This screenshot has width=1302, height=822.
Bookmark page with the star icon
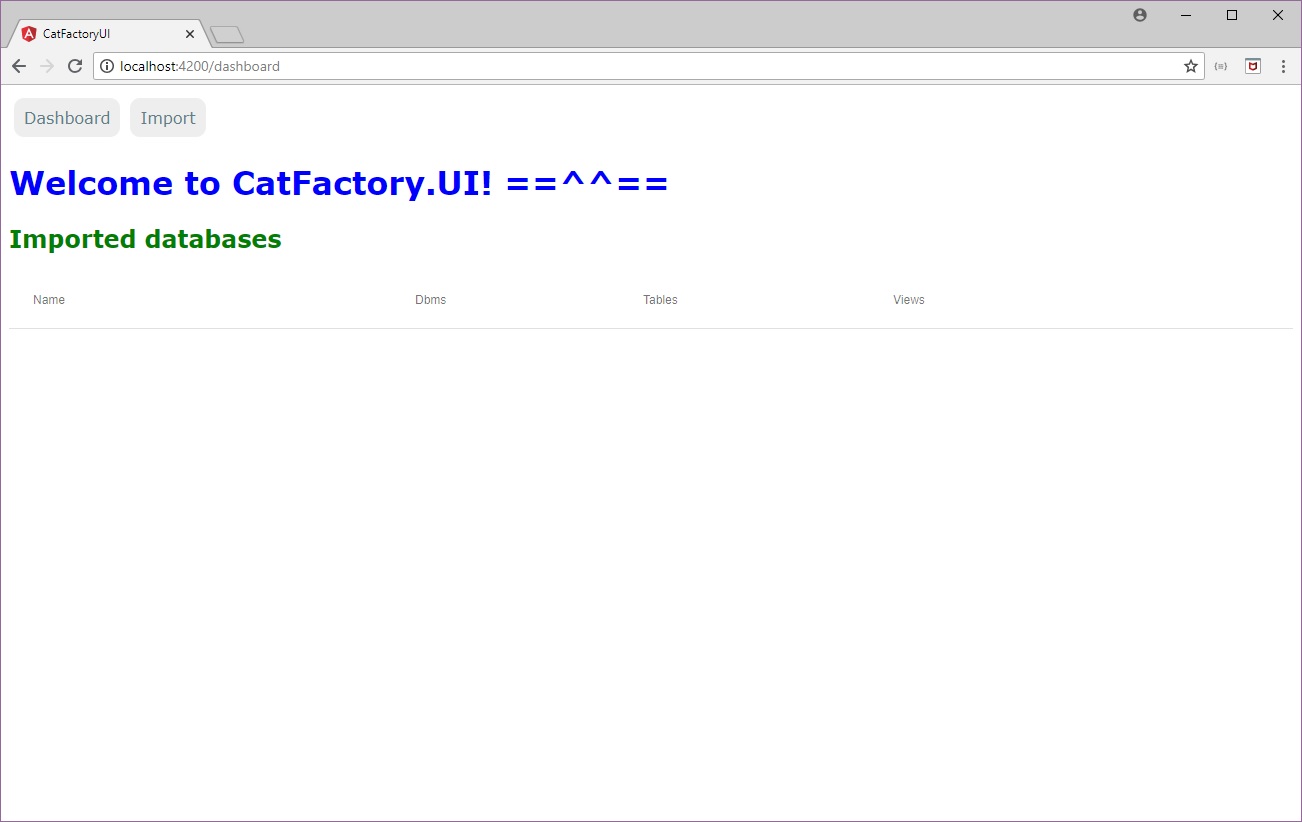[x=1190, y=66]
